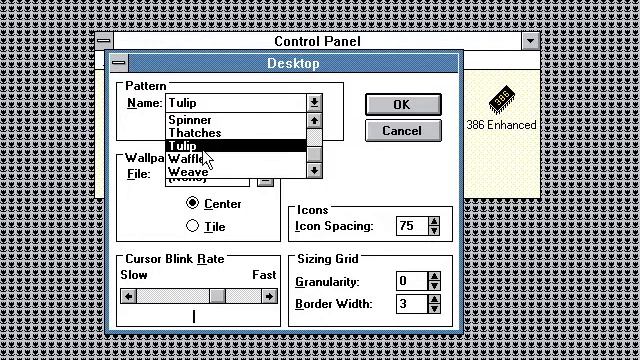
Task: Click the Granularity value field
Action: point(412,281)
